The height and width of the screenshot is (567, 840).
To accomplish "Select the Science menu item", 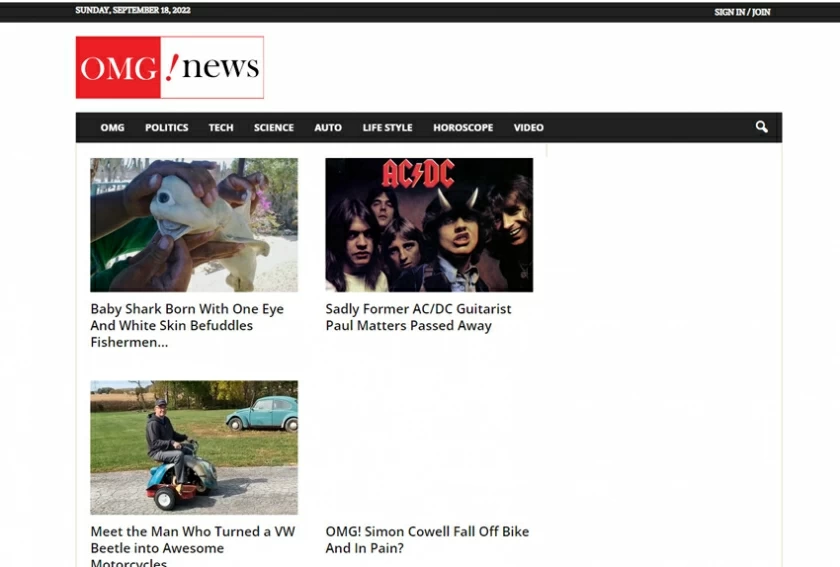I will tap(274, 128).
